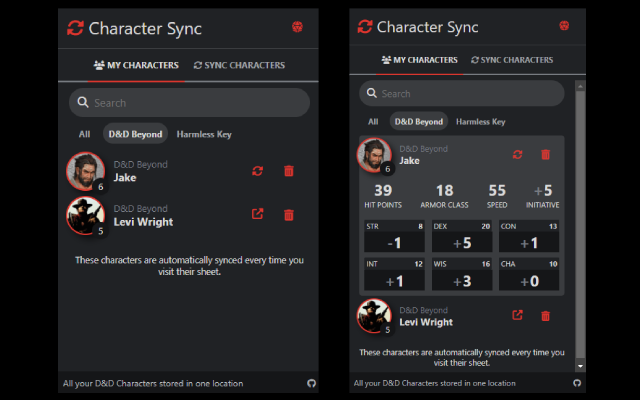
Task: Delete Levi Wright from the right panel
Action: 545,316
